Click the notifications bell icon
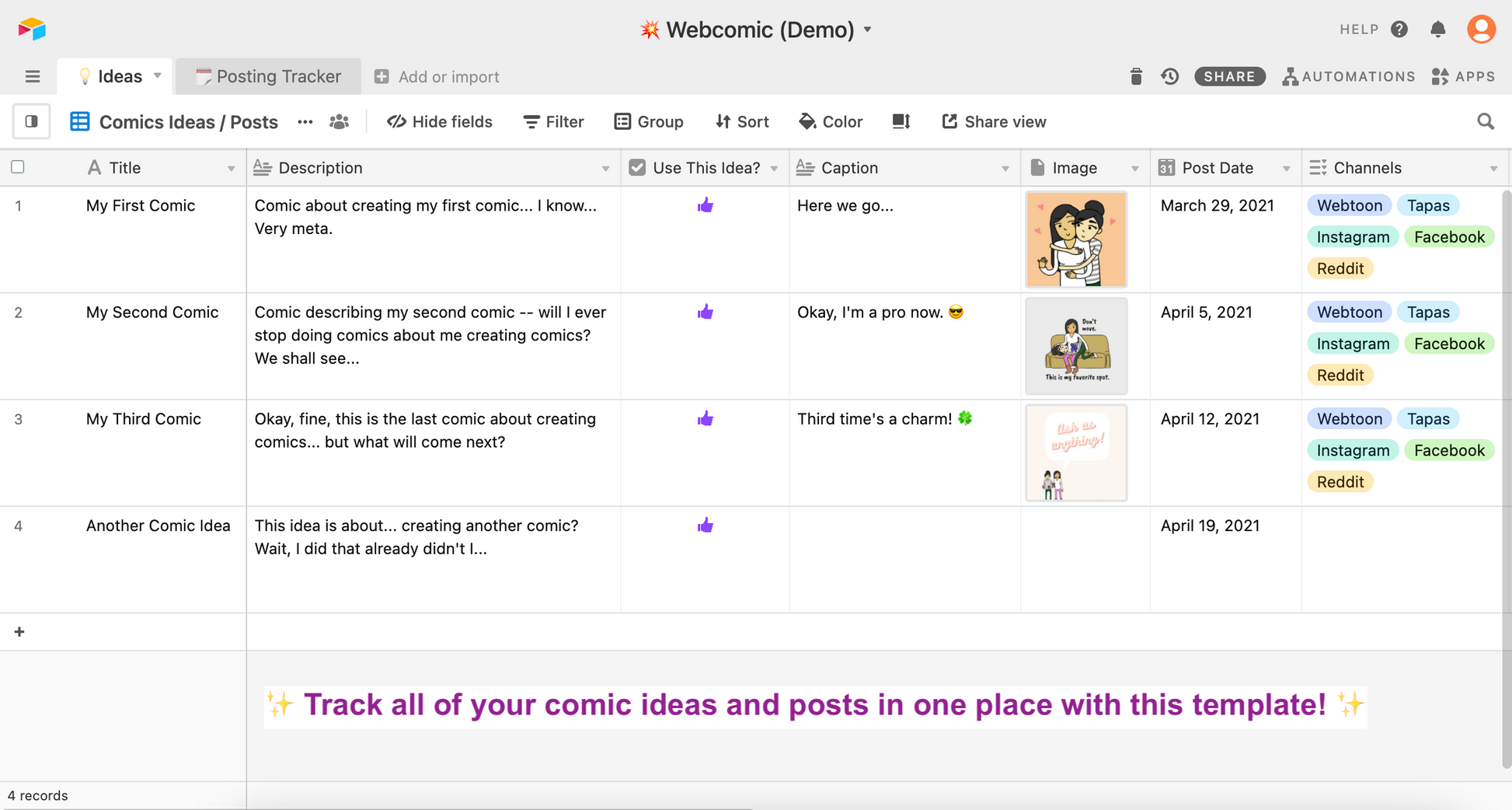 (1437, 30)
